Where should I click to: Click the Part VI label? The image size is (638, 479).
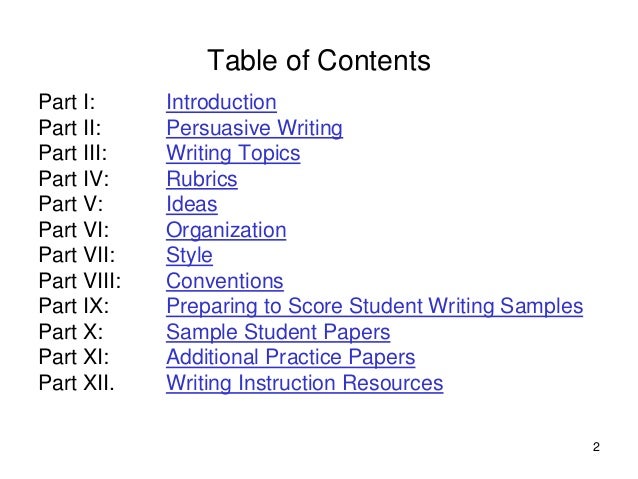coord(74,230)
